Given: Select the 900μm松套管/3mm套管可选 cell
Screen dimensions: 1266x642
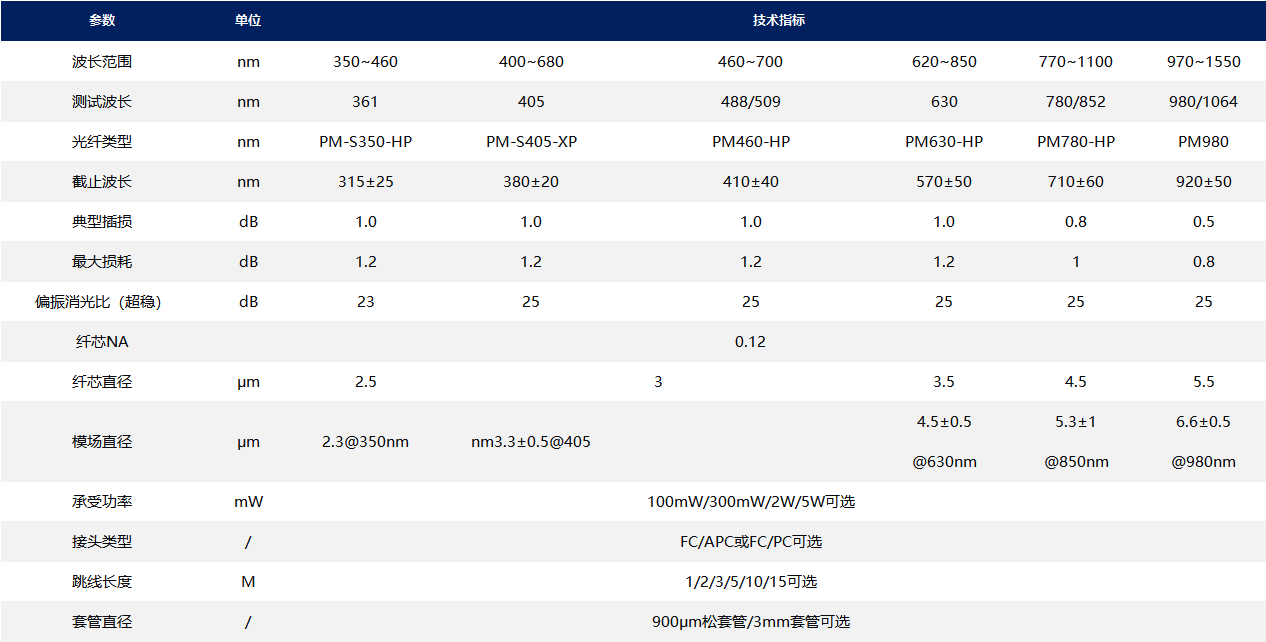Looking at the screenshot, I should [x=750, y=622].
